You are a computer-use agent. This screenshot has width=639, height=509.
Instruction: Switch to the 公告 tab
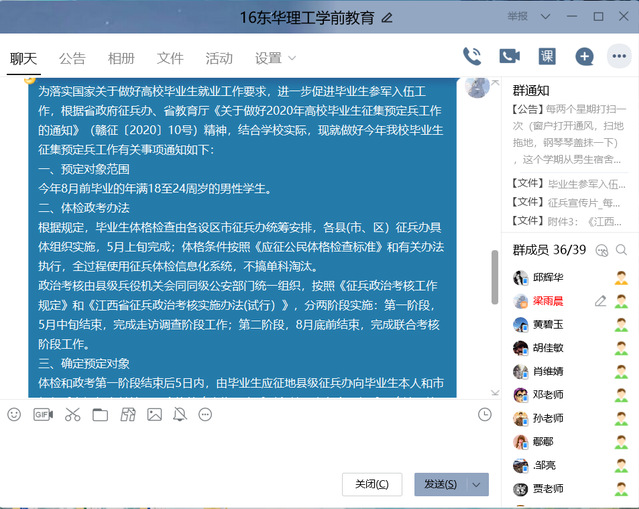pyautogui.click(x=72, y=58)
